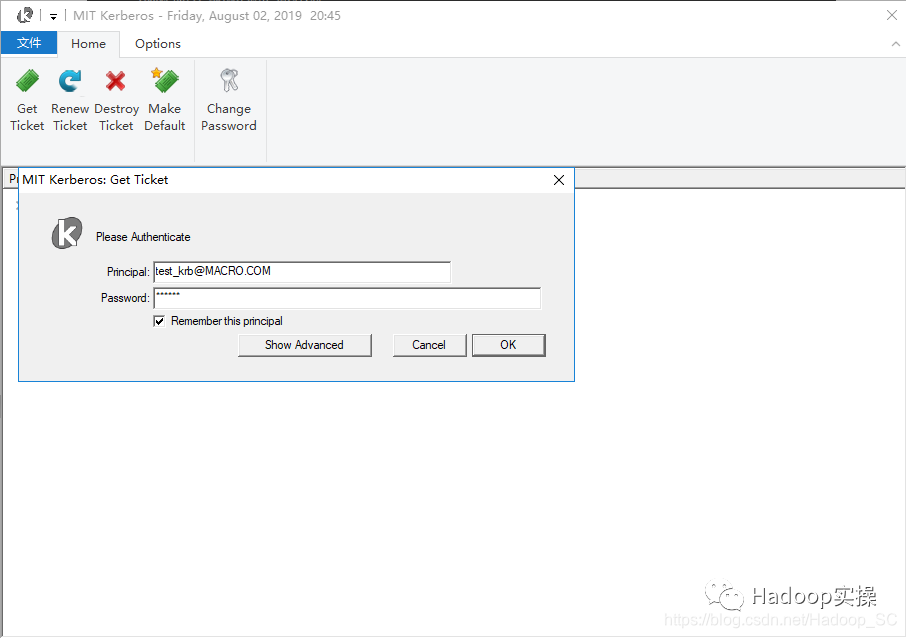906x638 pixels.
Task: Switch to the Home tab
Action: click(88, 44)
